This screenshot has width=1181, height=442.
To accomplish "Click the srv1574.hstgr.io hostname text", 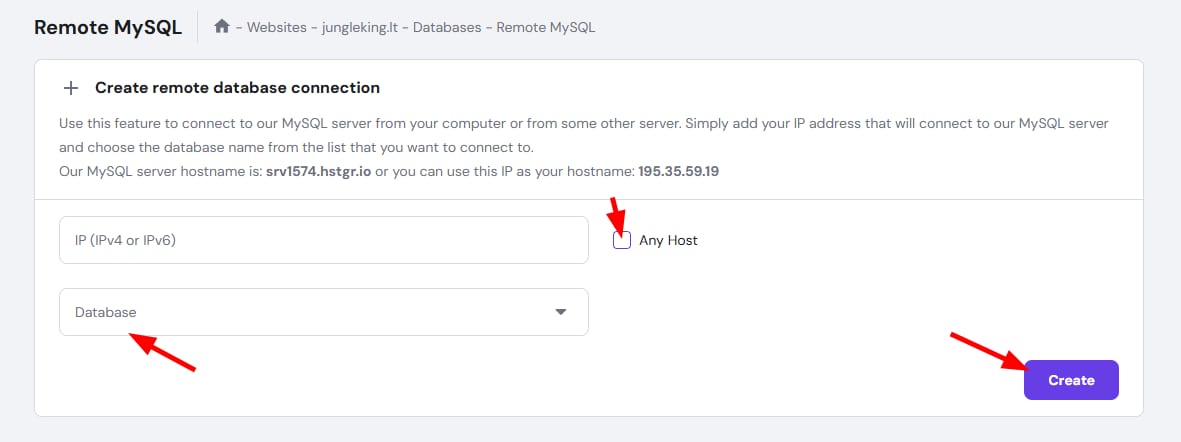I will [x=319, y=172].
